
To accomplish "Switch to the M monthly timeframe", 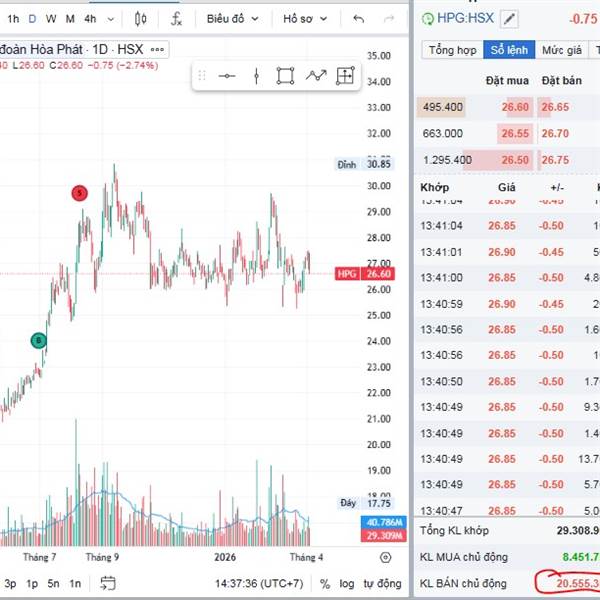I will tap(70, 19).
